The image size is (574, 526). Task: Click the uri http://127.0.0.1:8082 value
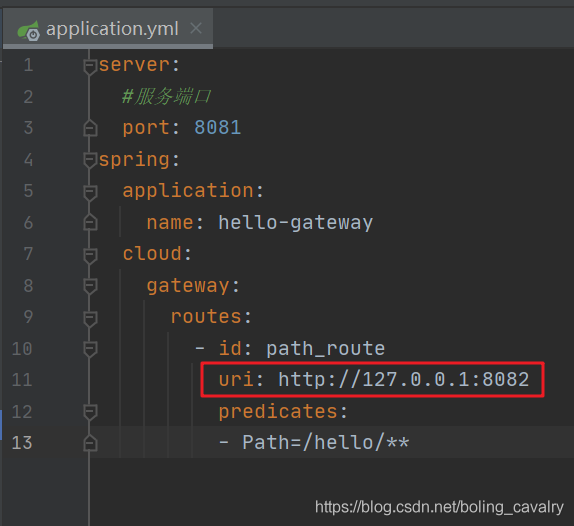[x=403, y=379]
